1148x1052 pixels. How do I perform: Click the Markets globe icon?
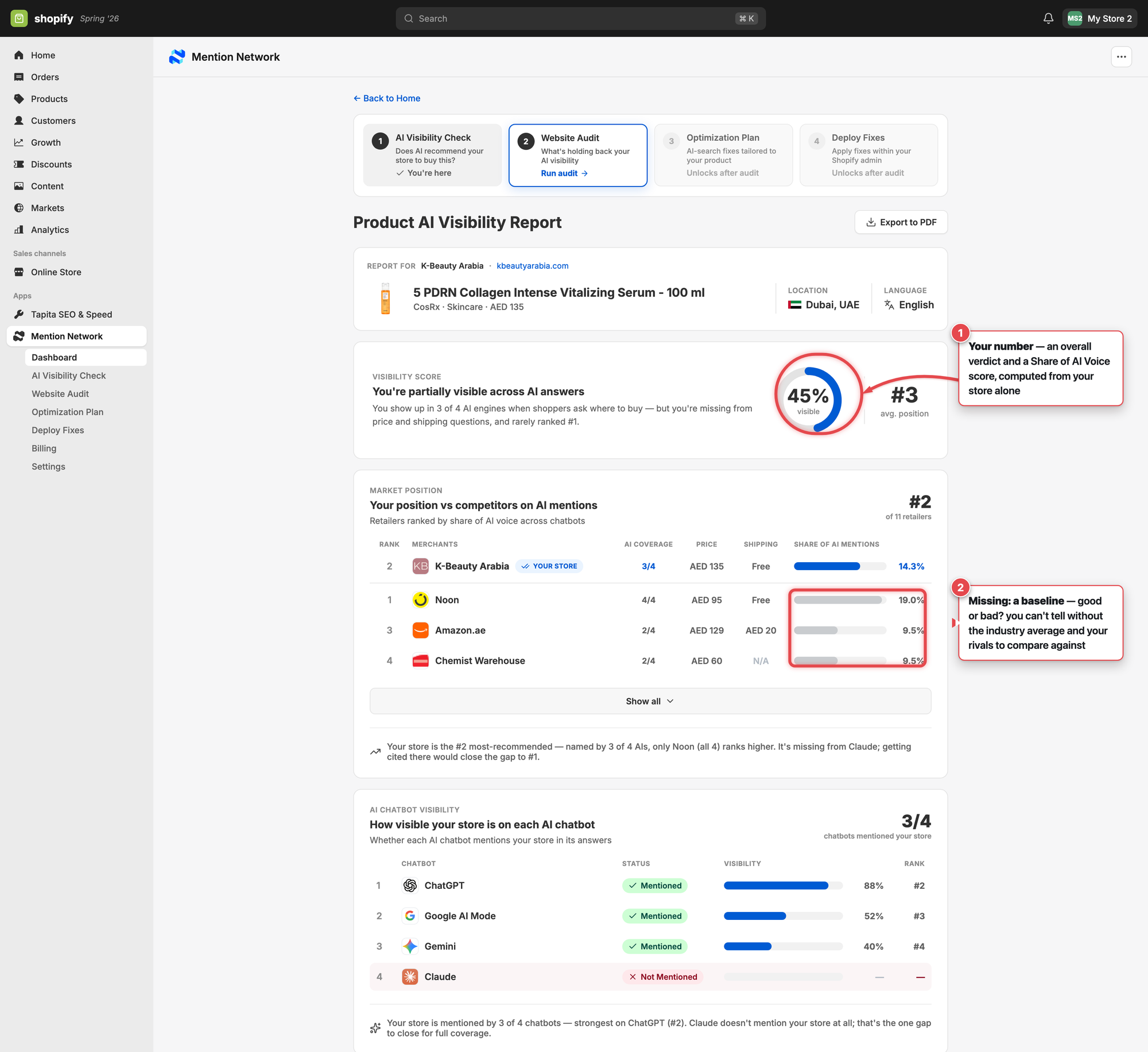pos(19,208)
